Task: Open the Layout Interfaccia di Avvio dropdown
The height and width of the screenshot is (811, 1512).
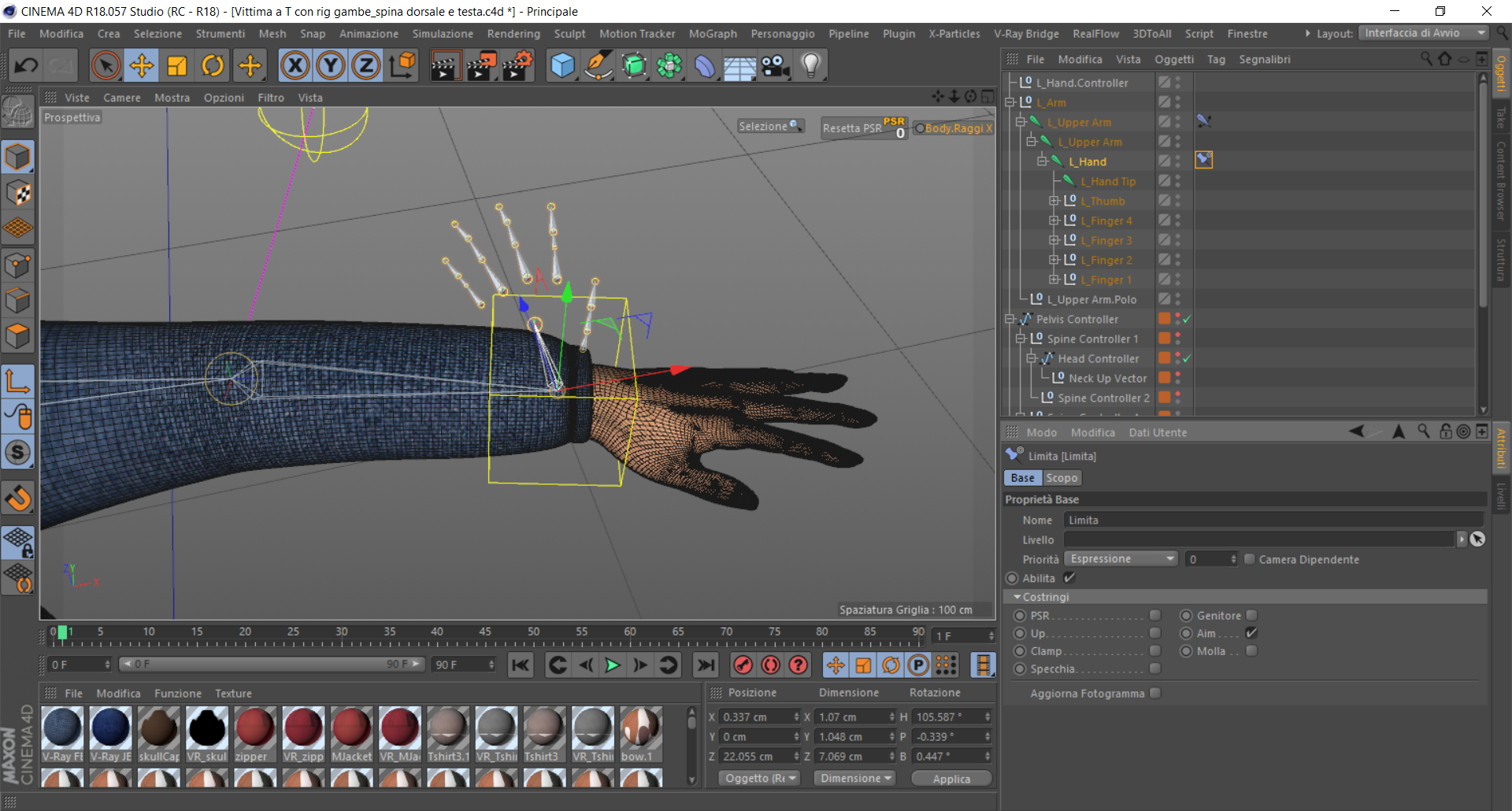Action: tap(1424, 33)
